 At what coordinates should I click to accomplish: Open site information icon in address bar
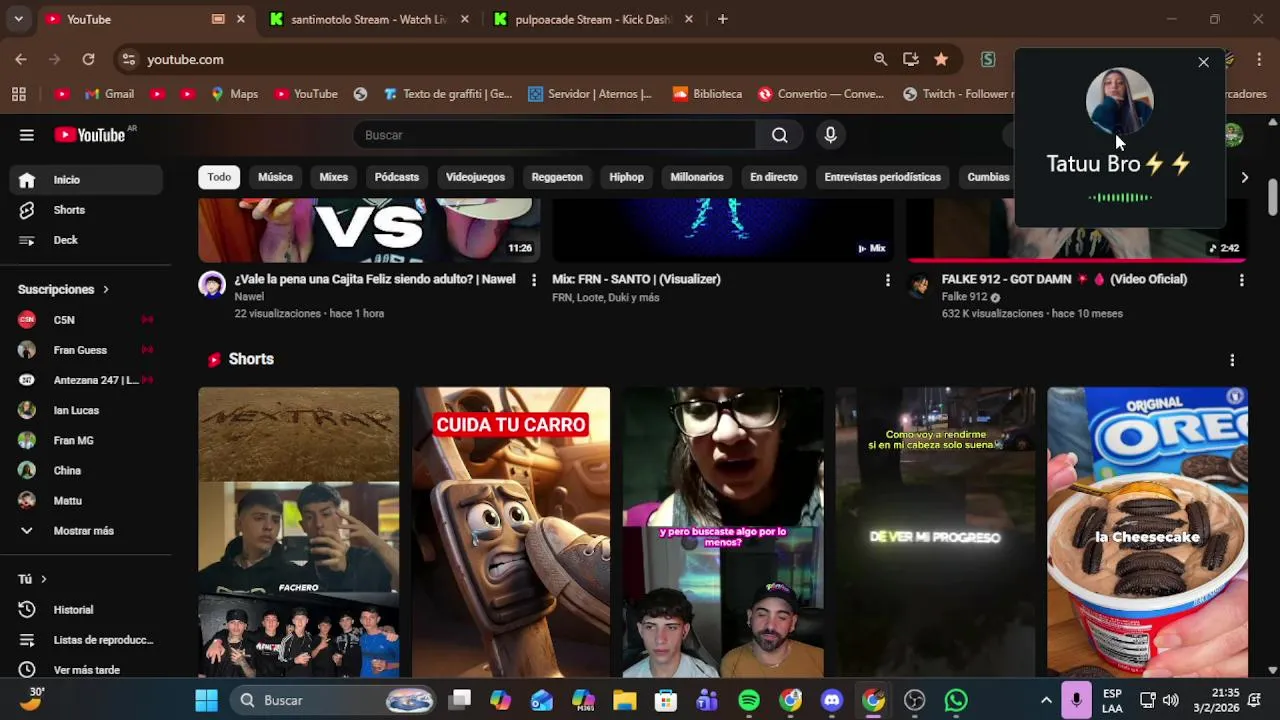point(128,59)
